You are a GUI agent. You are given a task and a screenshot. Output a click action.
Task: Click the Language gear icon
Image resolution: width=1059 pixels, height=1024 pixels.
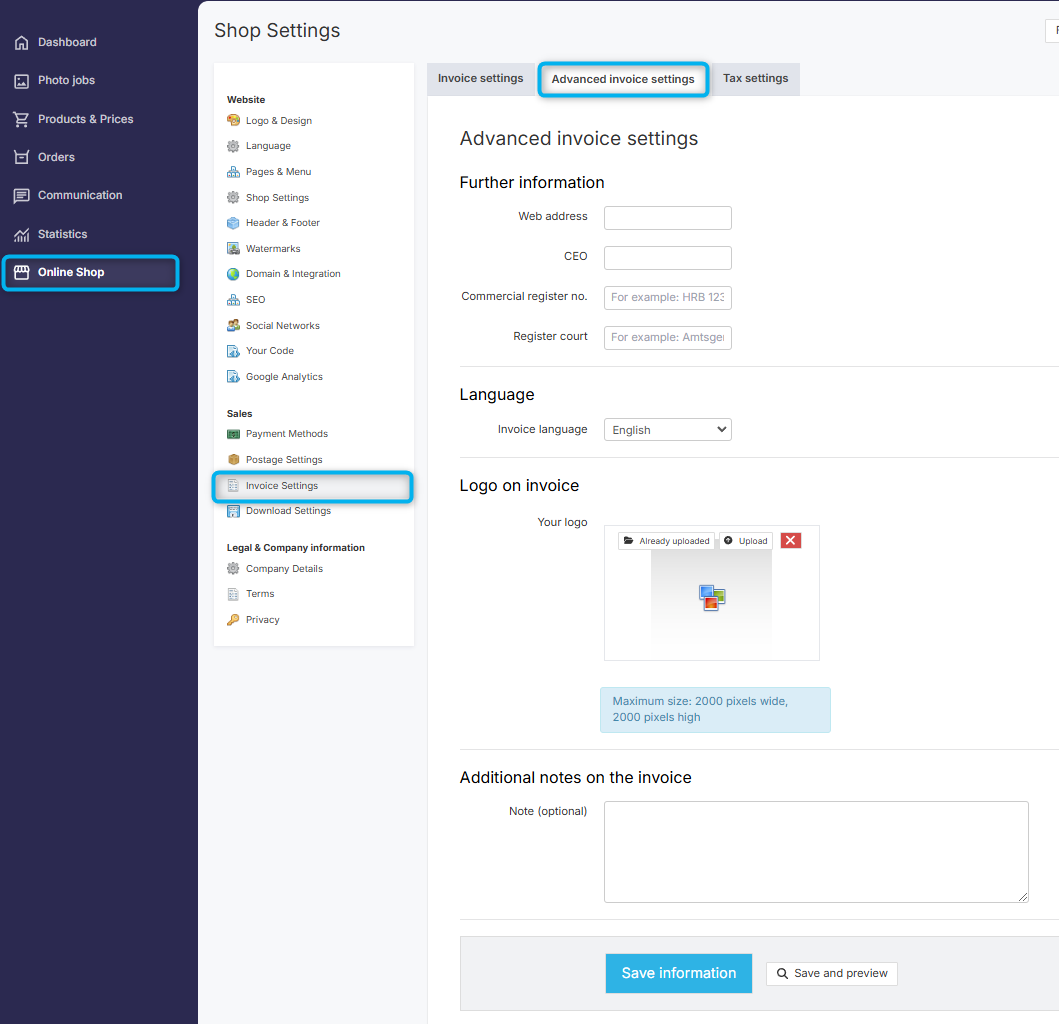tap(233, 146)
